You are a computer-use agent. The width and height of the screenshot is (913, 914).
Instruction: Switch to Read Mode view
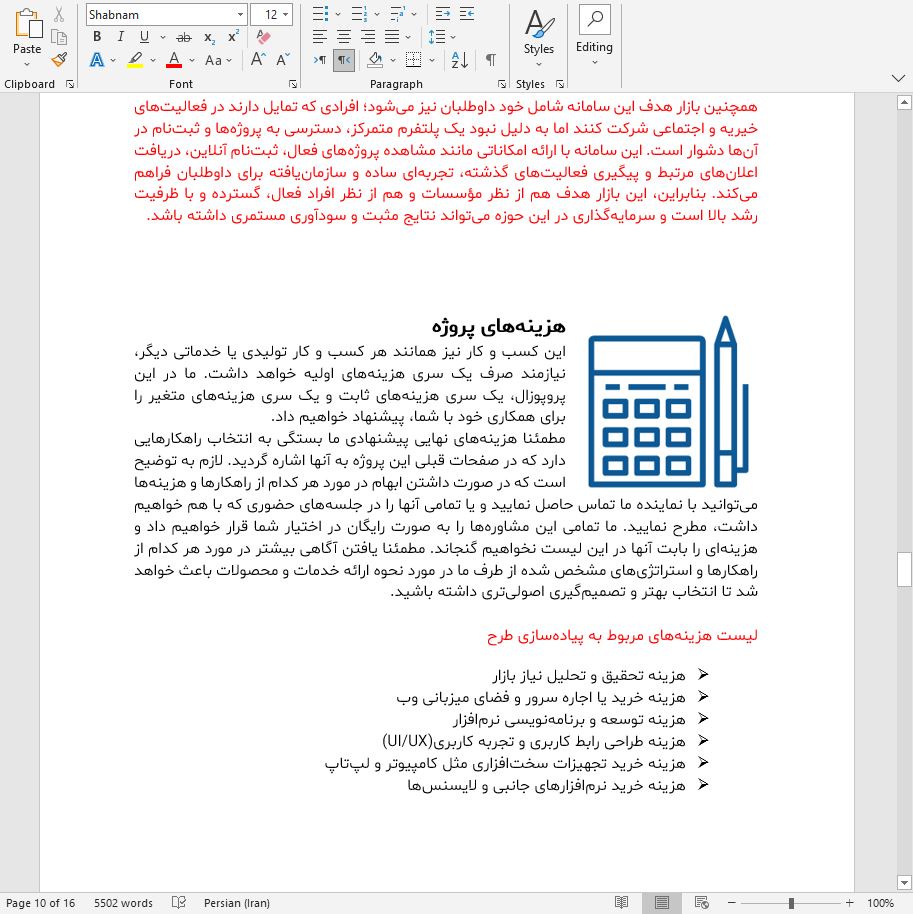click(621, 903)
